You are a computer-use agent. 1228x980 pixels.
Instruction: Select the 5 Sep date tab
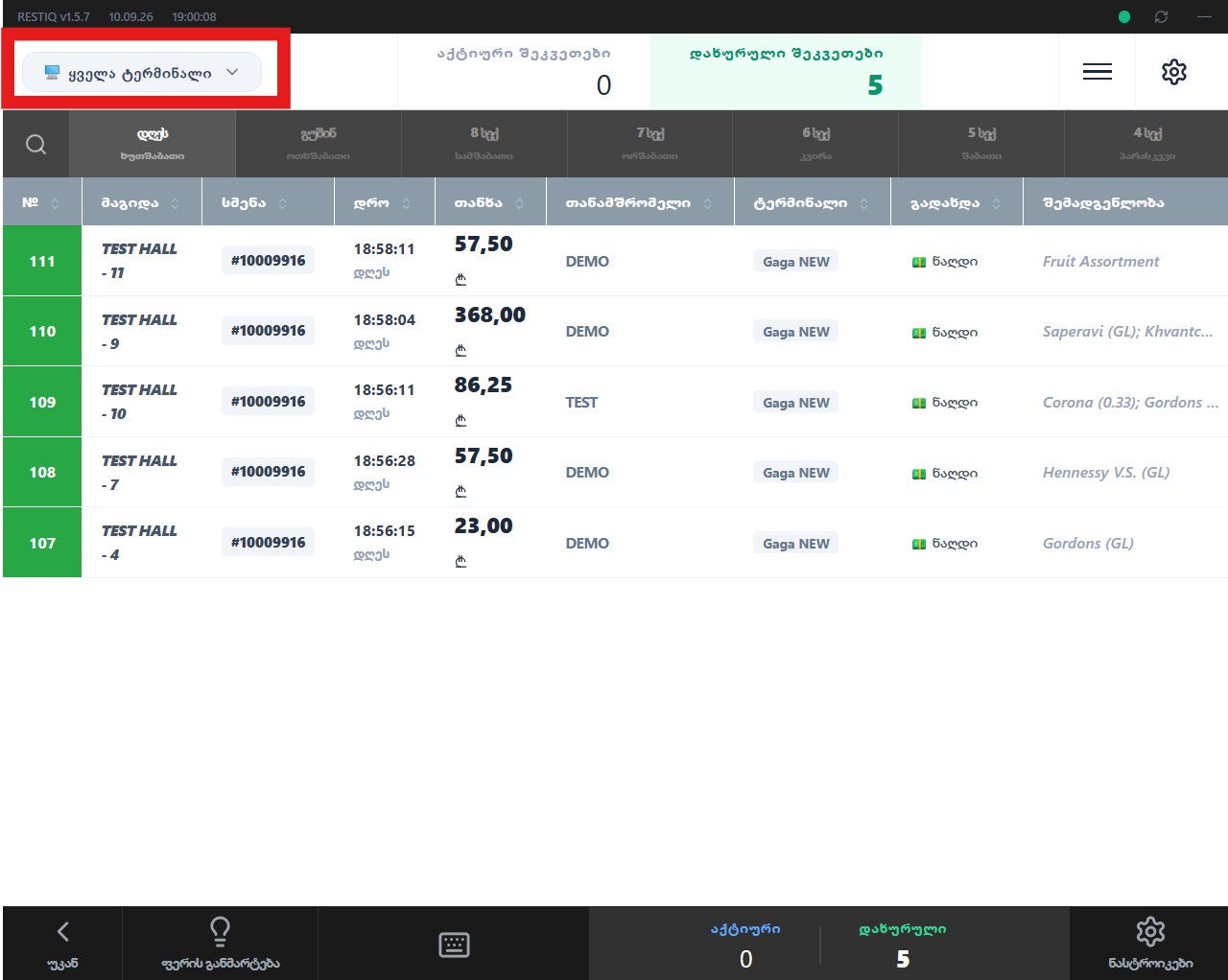[x=981, y=144]
